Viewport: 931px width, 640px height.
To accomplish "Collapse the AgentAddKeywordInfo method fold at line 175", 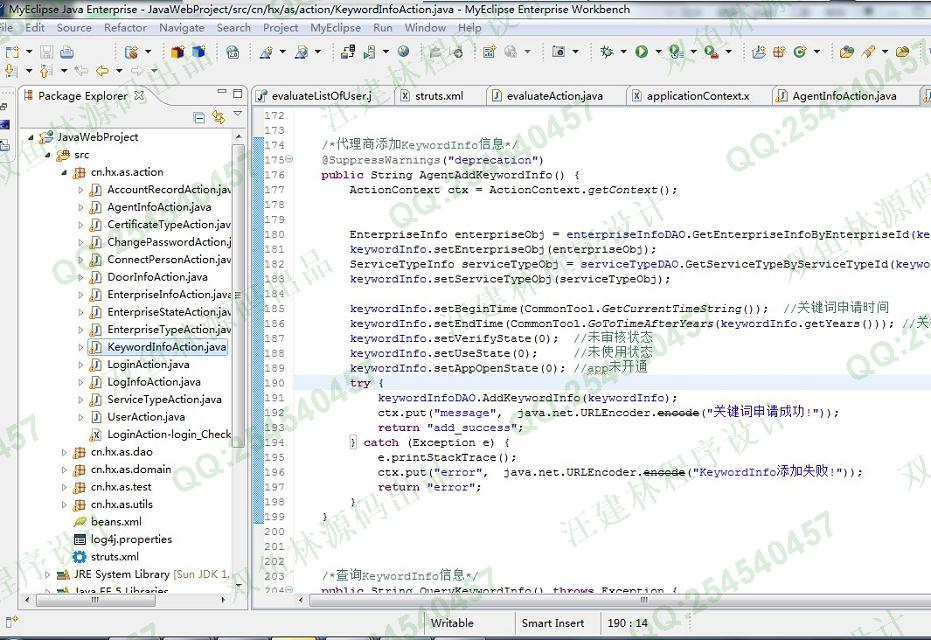I will coord(289,159).
